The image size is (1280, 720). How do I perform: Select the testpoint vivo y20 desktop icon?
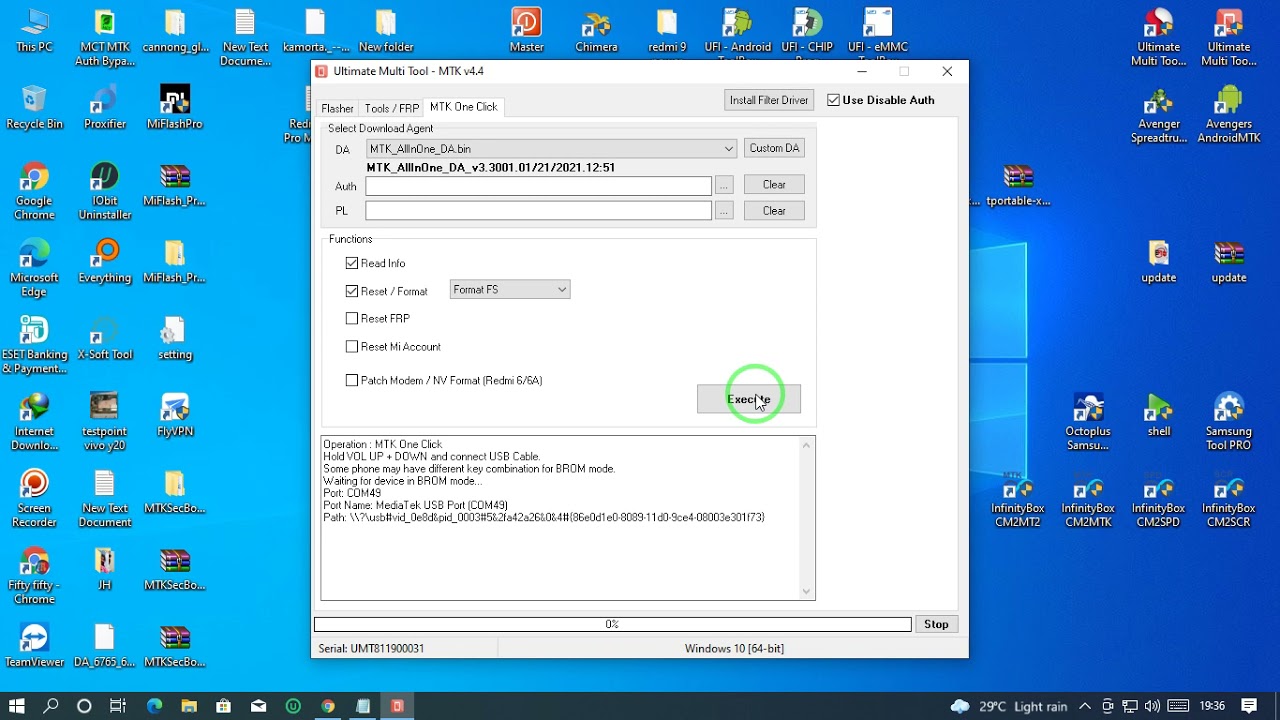104,421
